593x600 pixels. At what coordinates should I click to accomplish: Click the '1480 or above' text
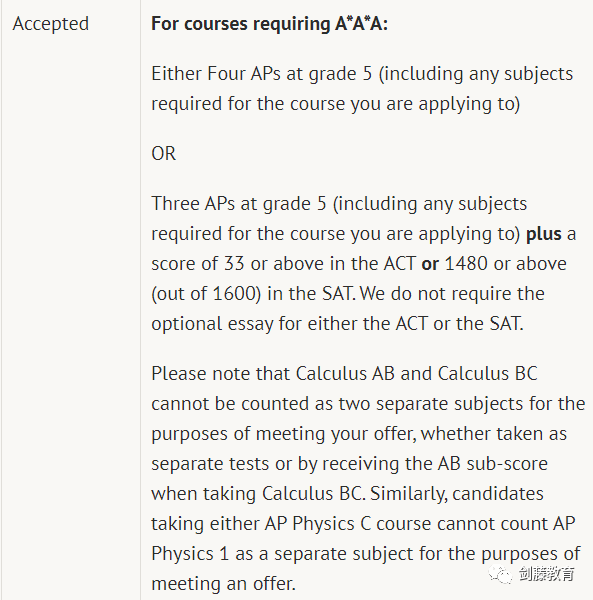[505, 264]
